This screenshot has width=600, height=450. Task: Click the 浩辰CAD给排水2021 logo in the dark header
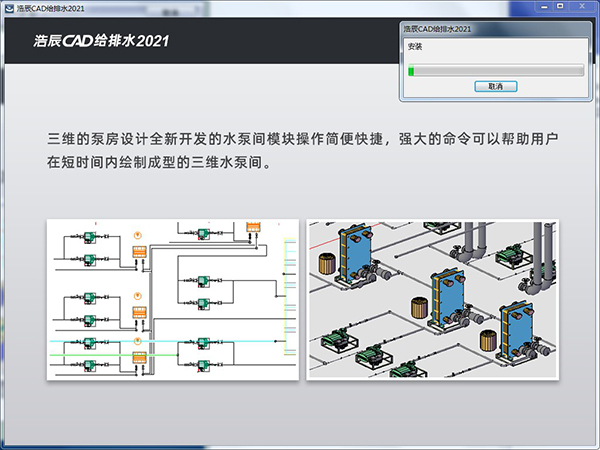97,42
